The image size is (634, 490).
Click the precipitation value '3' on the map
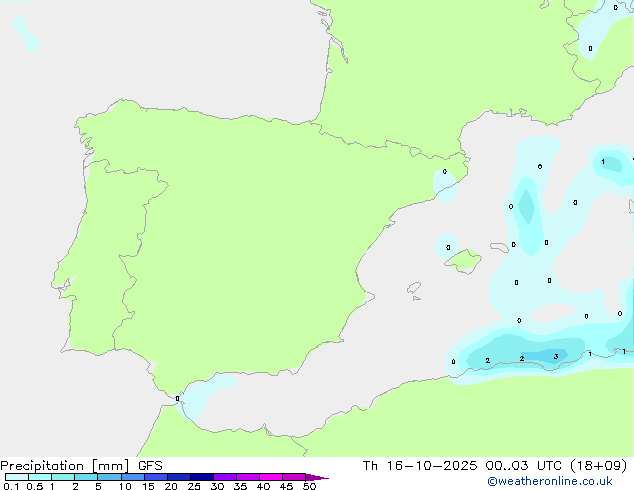click(556, 357)
